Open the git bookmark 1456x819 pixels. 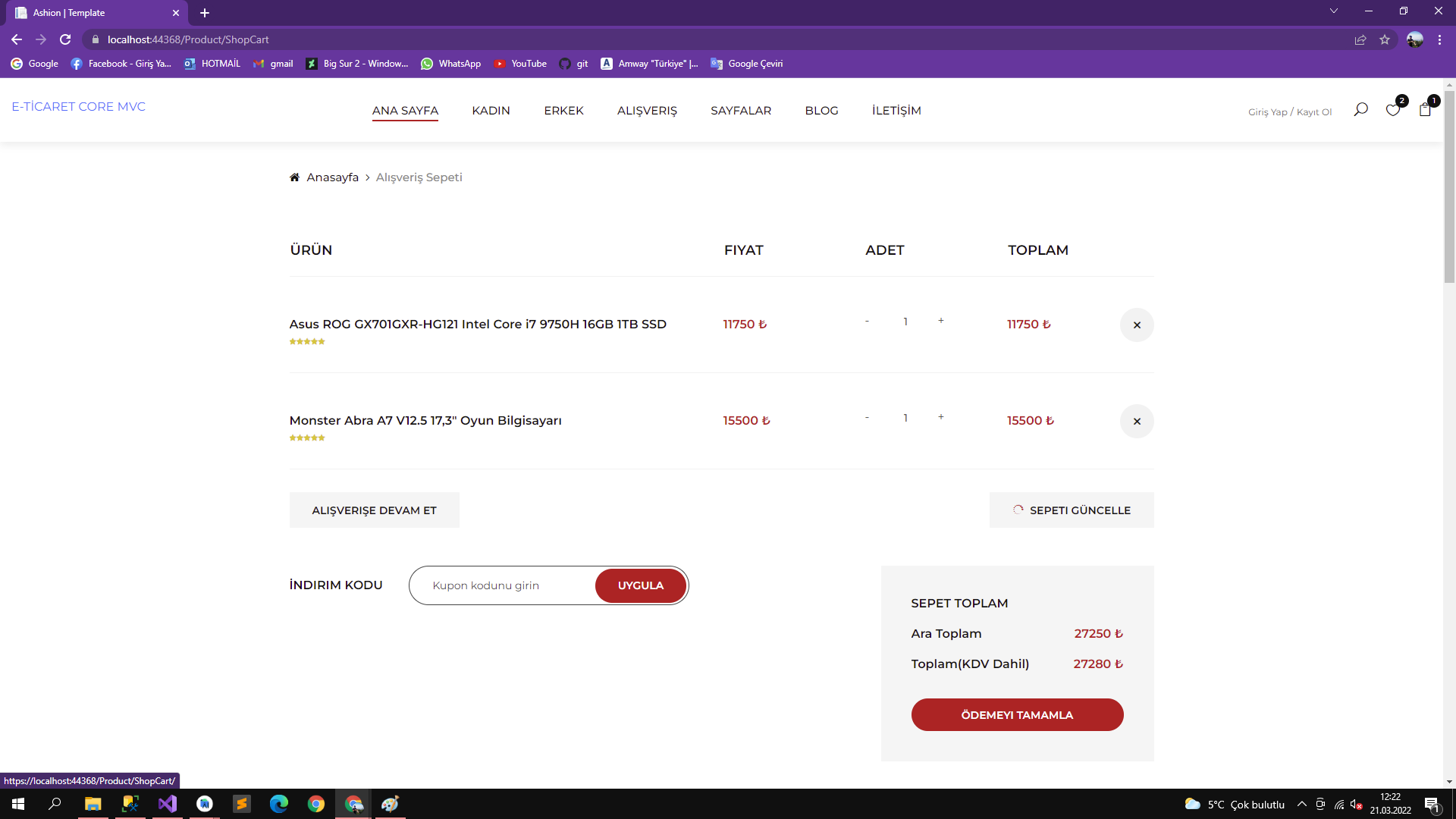point(573,64)
